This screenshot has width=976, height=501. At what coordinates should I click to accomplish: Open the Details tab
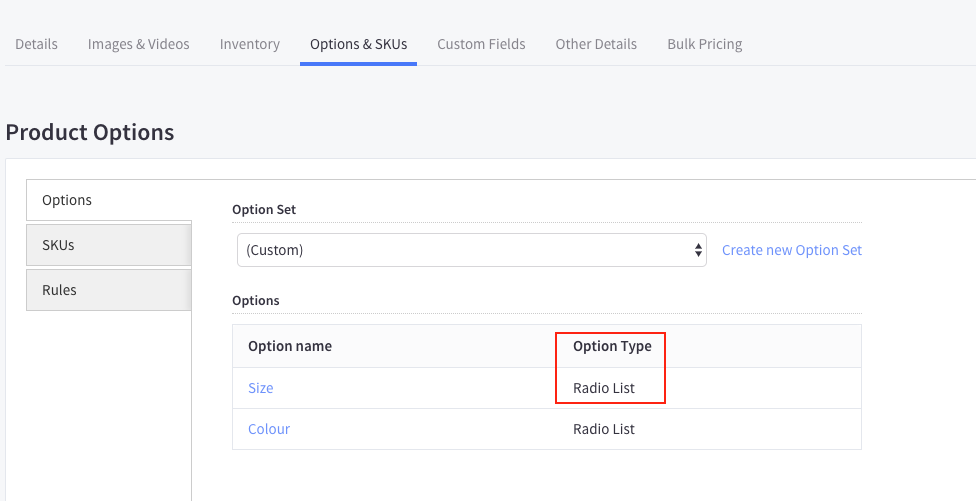(x=36, y=44)
